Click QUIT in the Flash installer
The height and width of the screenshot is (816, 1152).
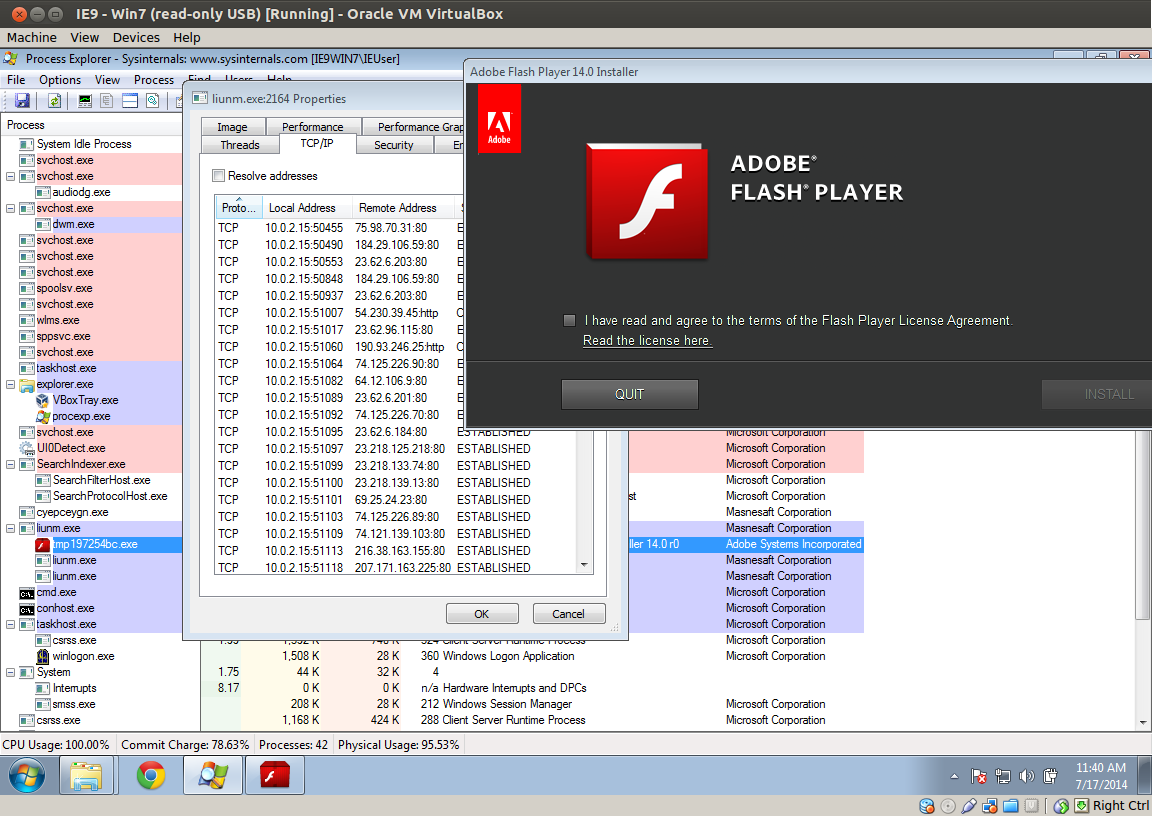pos(629,394)
